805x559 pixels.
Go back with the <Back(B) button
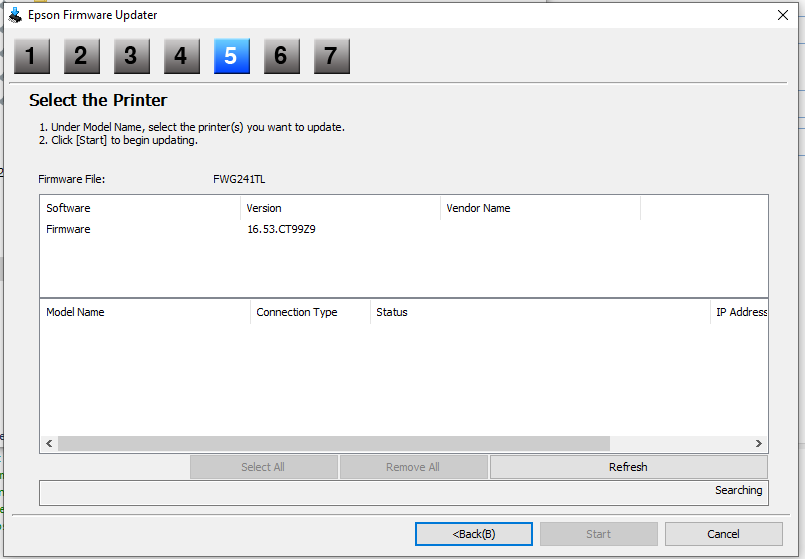point(473,534)
